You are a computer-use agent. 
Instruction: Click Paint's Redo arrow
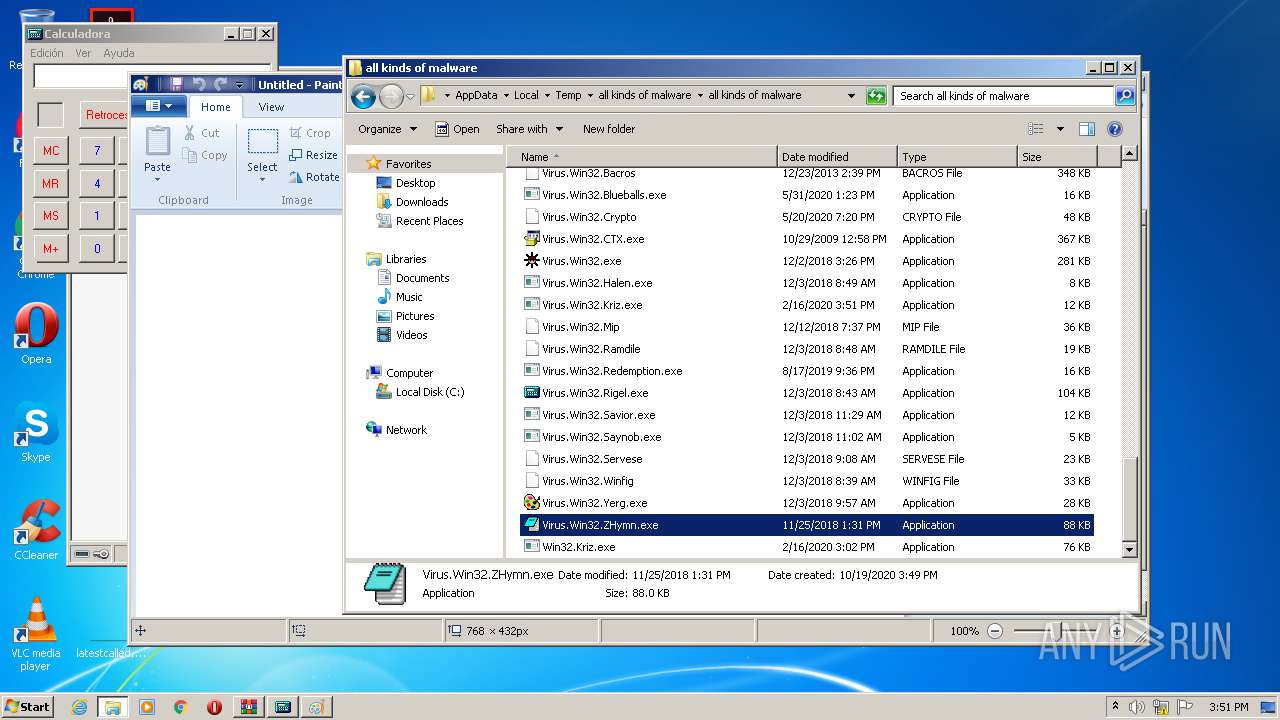point(220,85)
